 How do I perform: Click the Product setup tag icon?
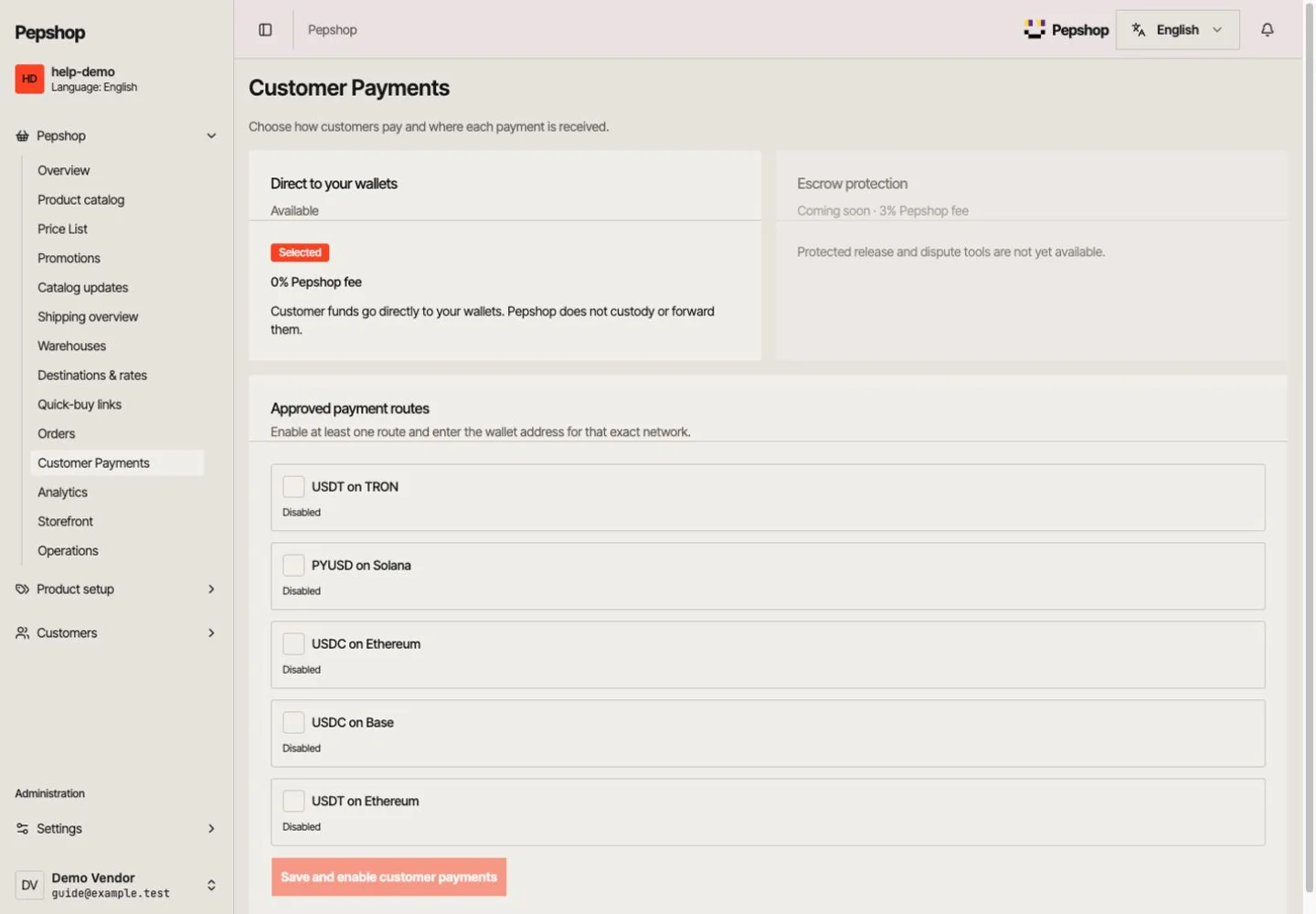[x=22, y=590]
